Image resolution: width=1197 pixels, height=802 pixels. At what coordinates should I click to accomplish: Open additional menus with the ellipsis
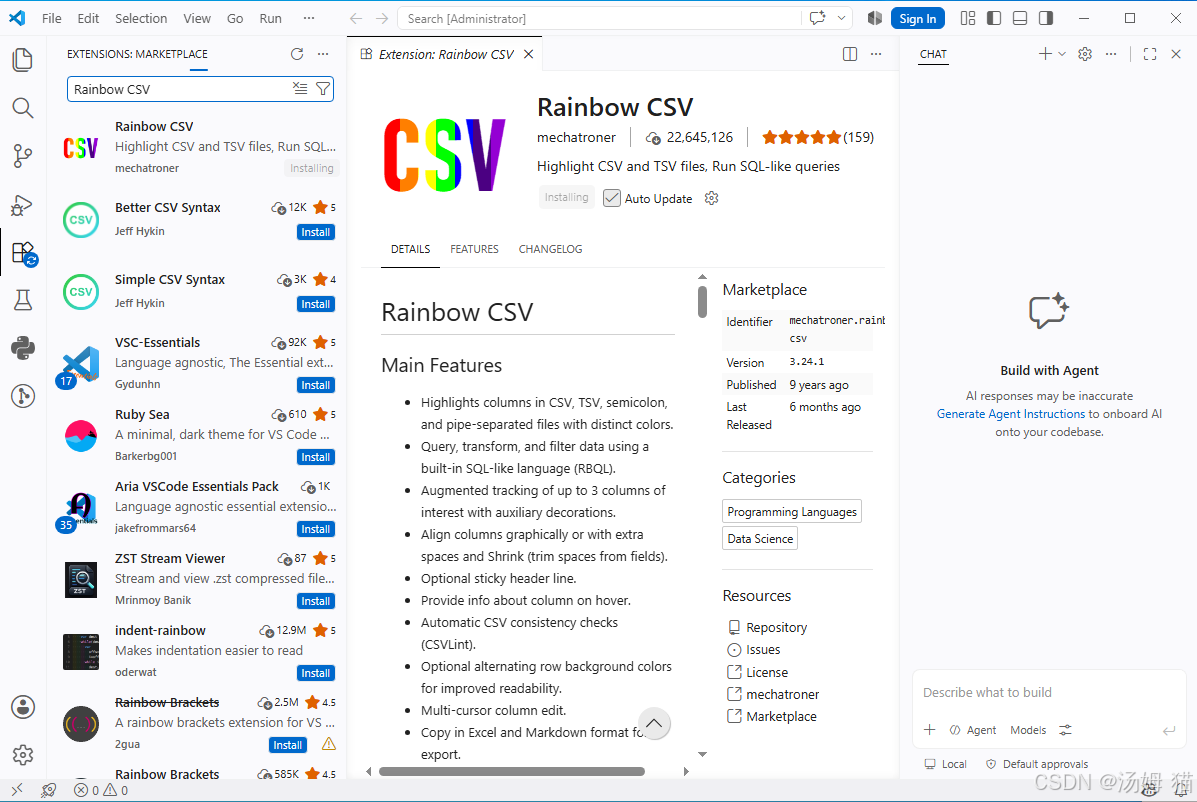pyautogui.click(x=308, y=18)
